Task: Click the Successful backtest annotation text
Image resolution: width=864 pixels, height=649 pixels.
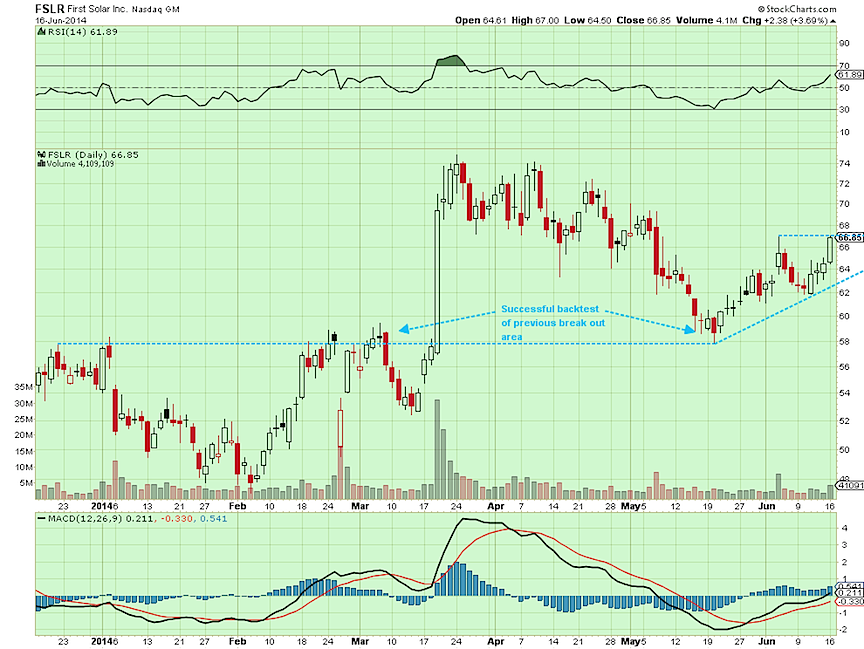Action: pos(553,323)
